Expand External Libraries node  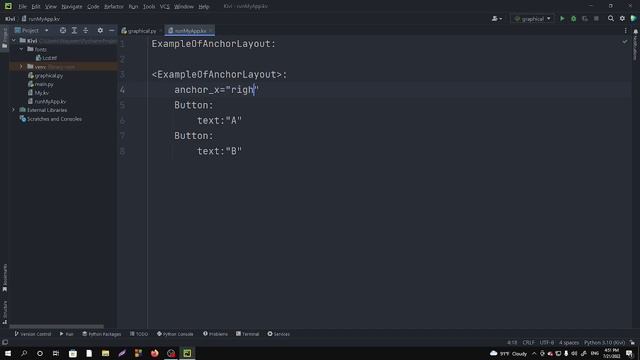pos(13,110)
